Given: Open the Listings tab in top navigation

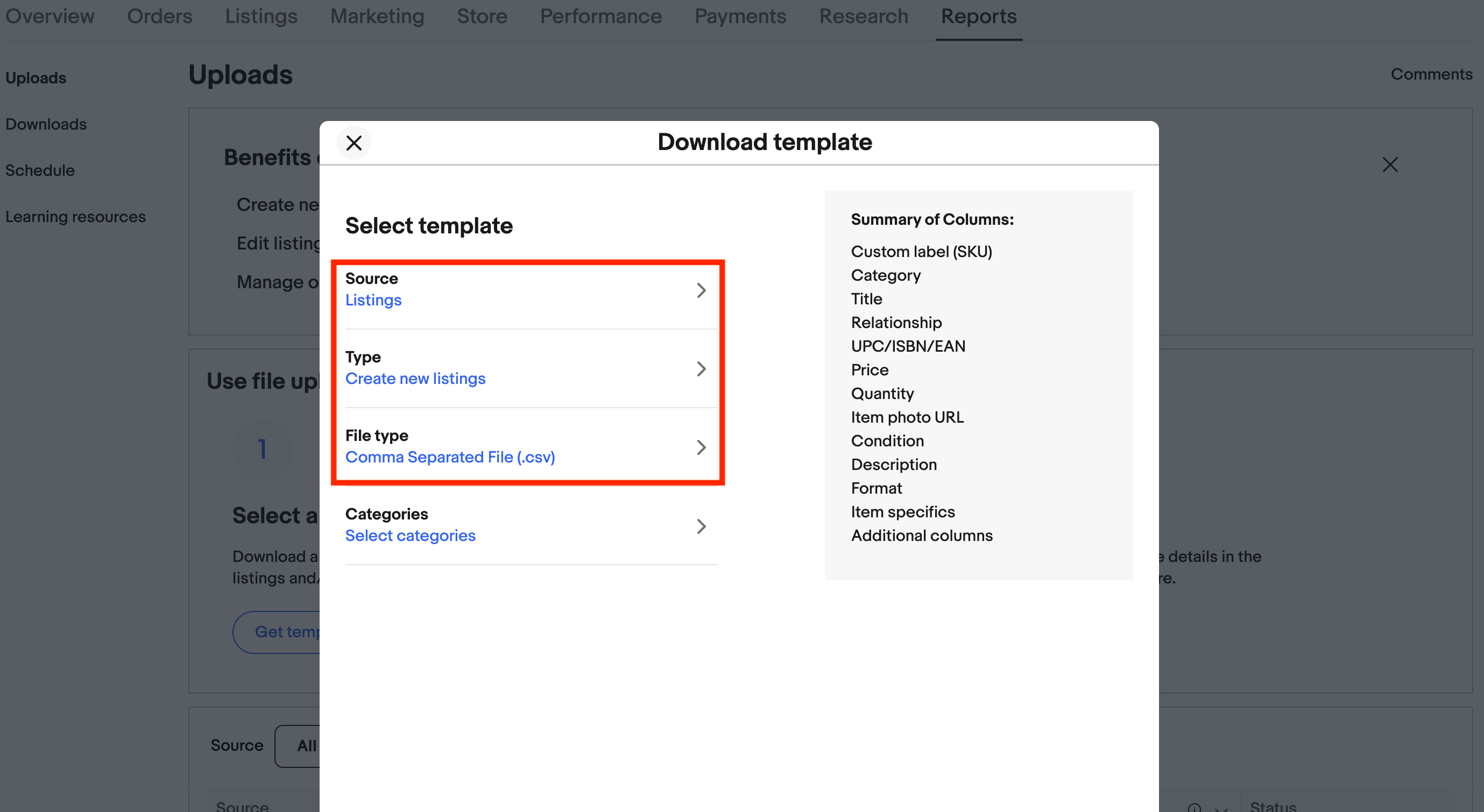Looking at the screenshot, I should click(x=261, y=16).
